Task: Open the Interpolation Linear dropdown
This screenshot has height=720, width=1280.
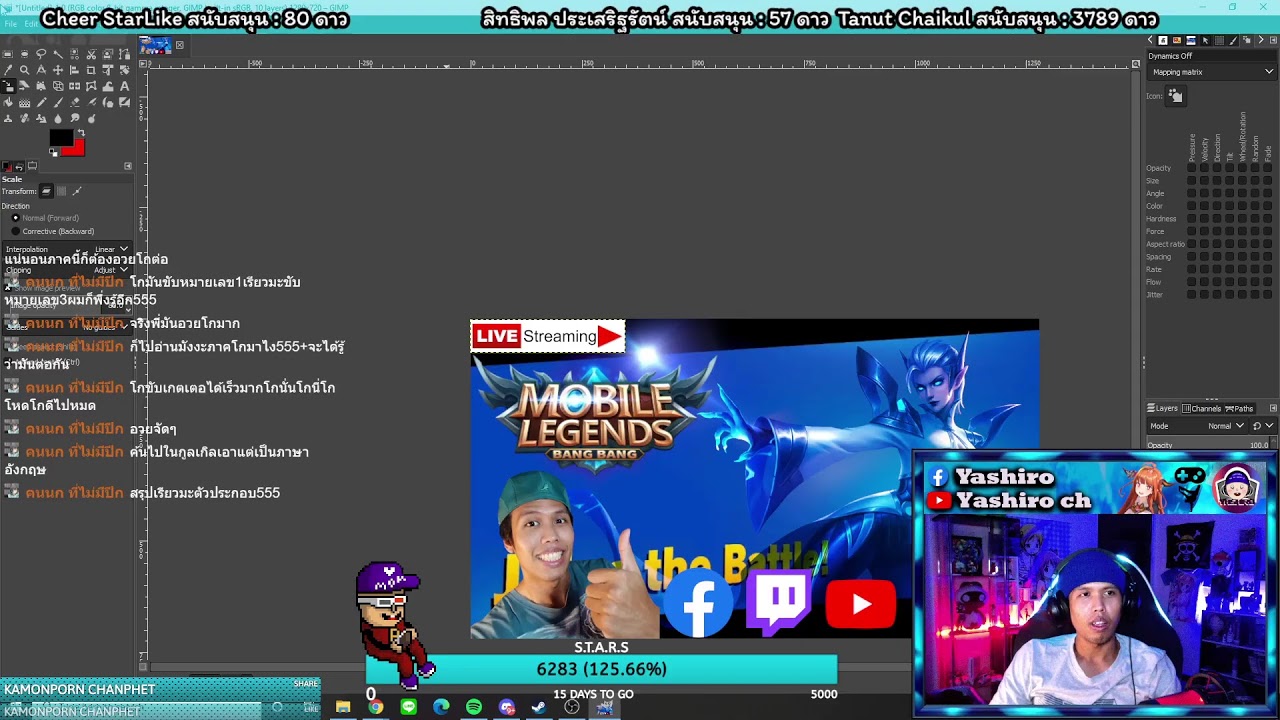Action: click(x=67, y=249)
